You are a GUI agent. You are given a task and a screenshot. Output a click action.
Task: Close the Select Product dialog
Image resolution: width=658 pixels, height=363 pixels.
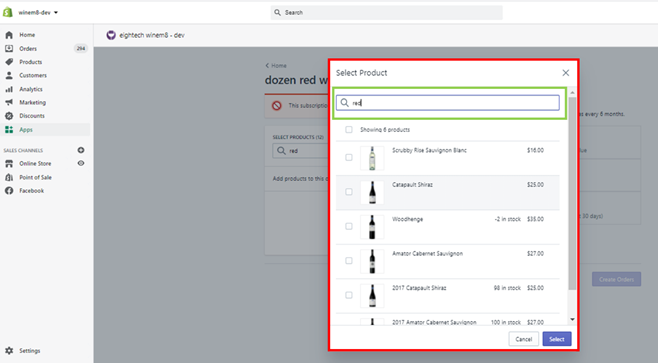click(x=566, y=73)
